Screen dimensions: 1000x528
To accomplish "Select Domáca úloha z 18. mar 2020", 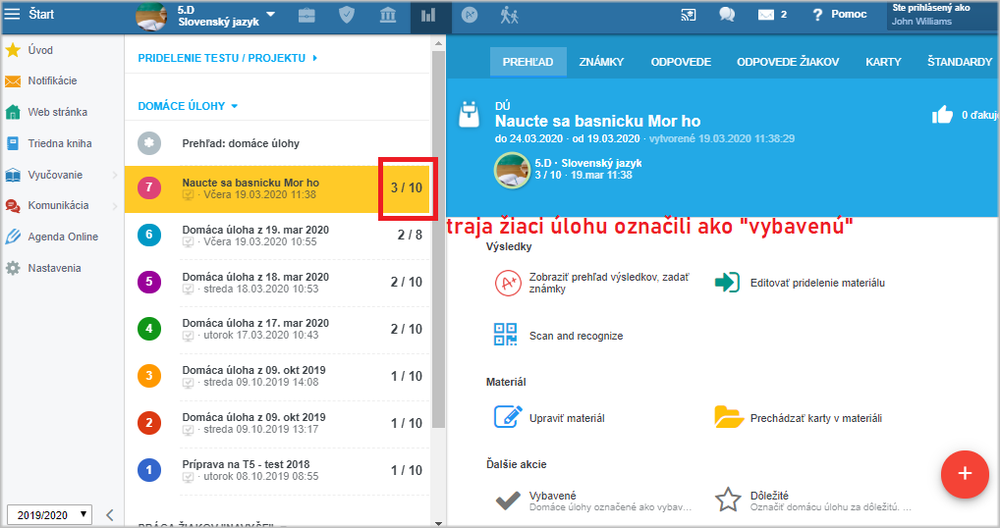I will click(x=278, y=282).
